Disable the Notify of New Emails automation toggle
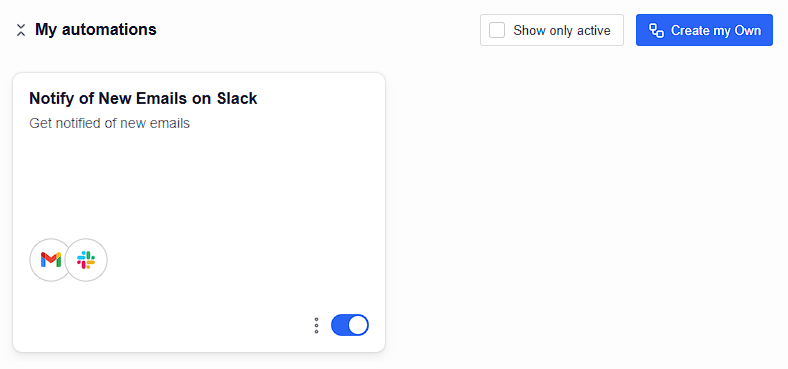 (x=350, y=325)
